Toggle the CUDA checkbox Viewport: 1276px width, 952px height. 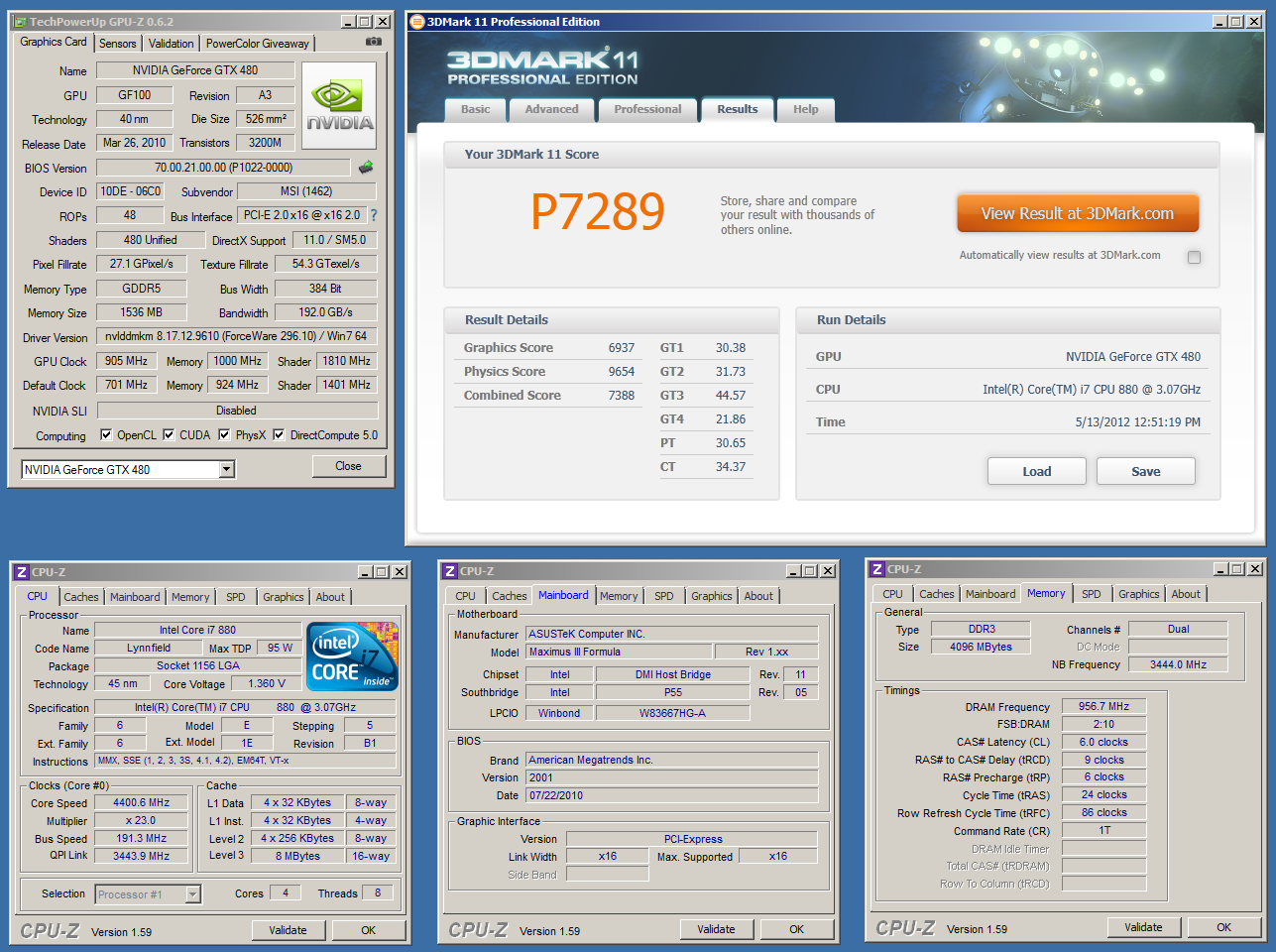pos(169,434)
